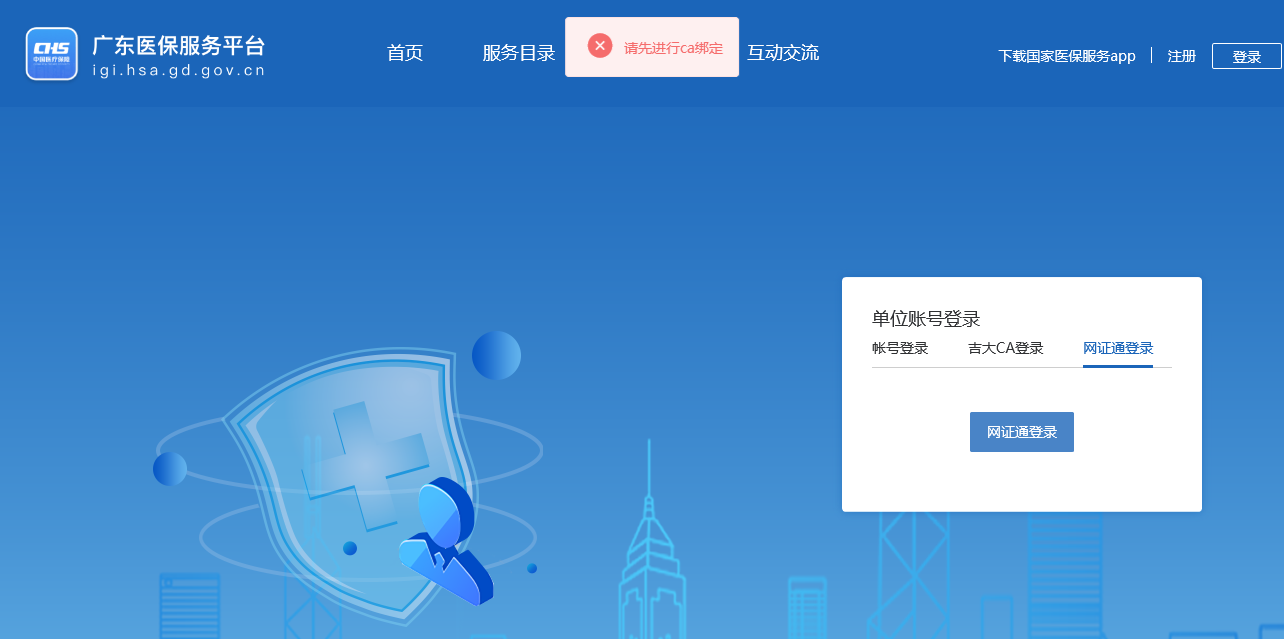The height and width of the screenshot is (639, 1284).
Task: Open the 首页 home menu item
Action: (405, 53)
